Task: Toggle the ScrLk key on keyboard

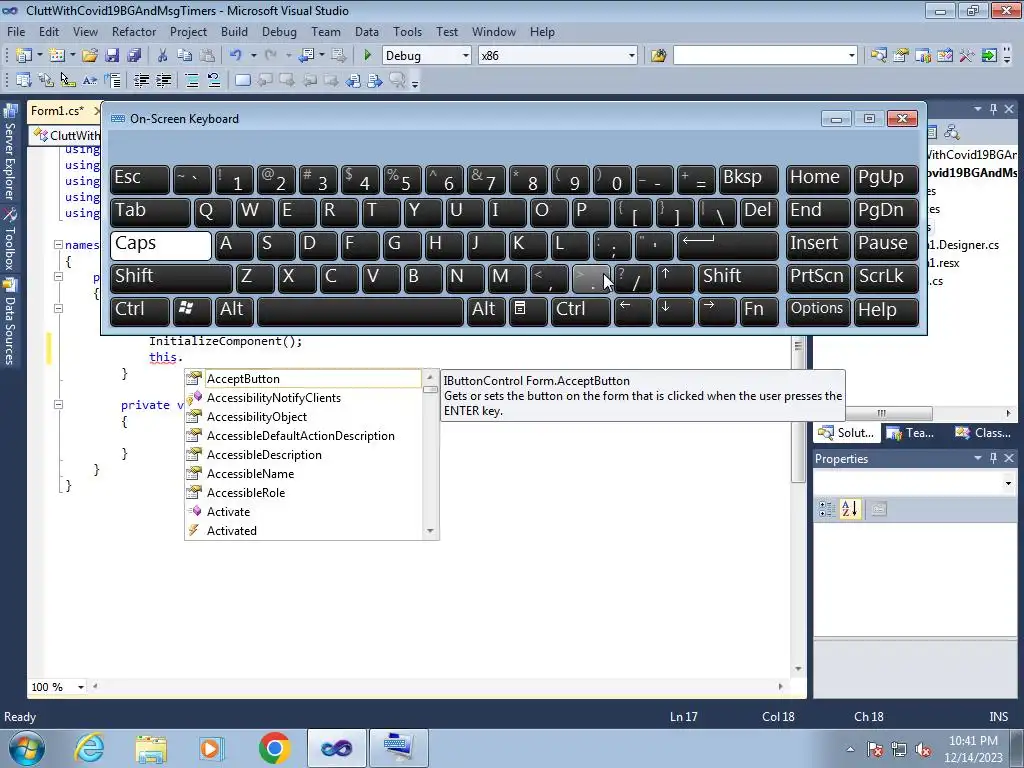Action: (x=886, y=278)
